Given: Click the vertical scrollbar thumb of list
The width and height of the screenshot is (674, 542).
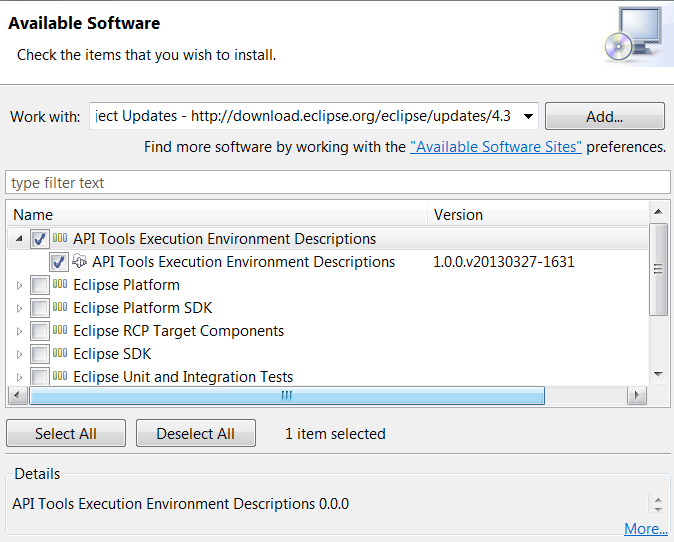Looking at the screenshot, I should 658,269.
